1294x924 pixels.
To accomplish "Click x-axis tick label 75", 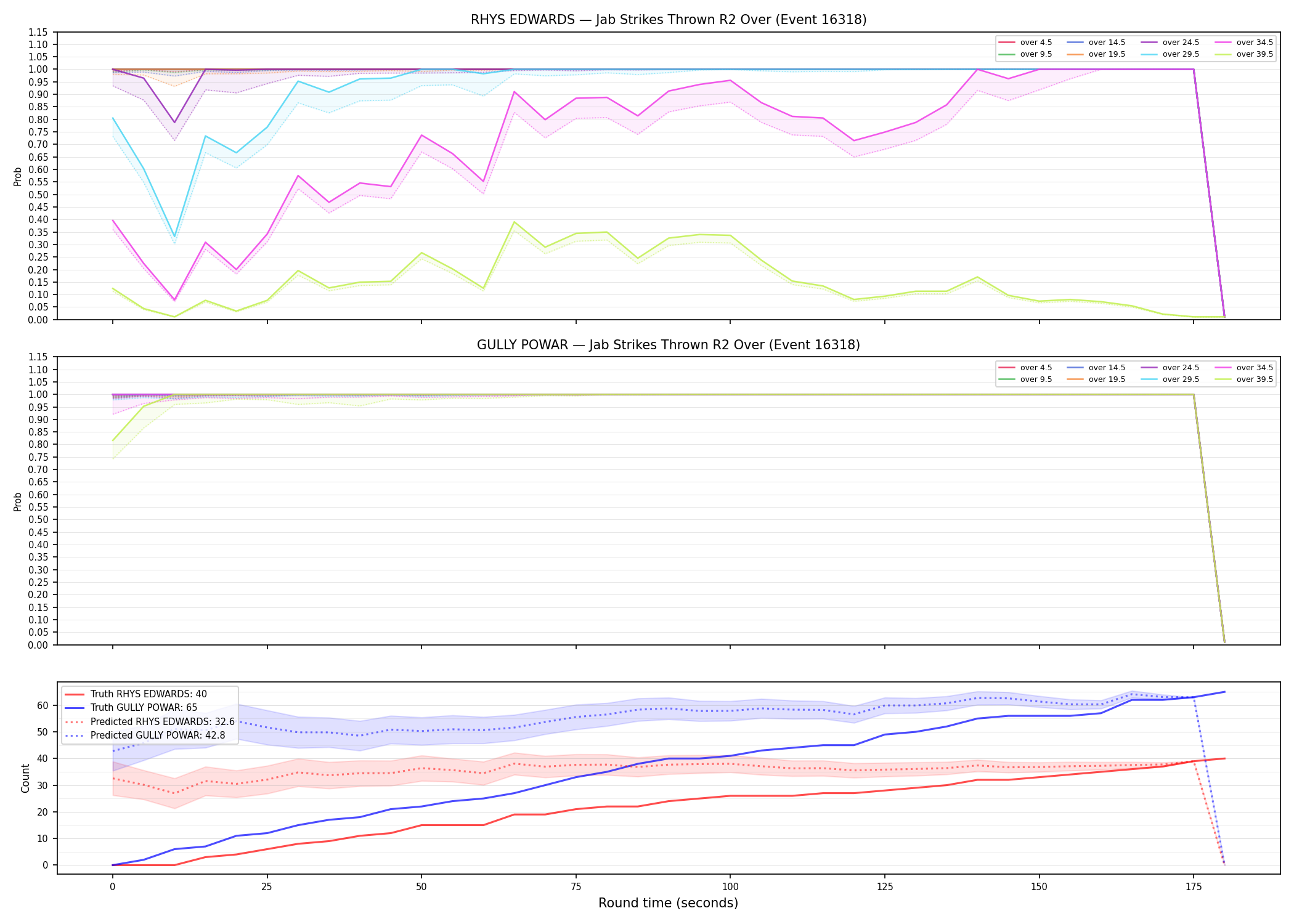I will 576,887.
